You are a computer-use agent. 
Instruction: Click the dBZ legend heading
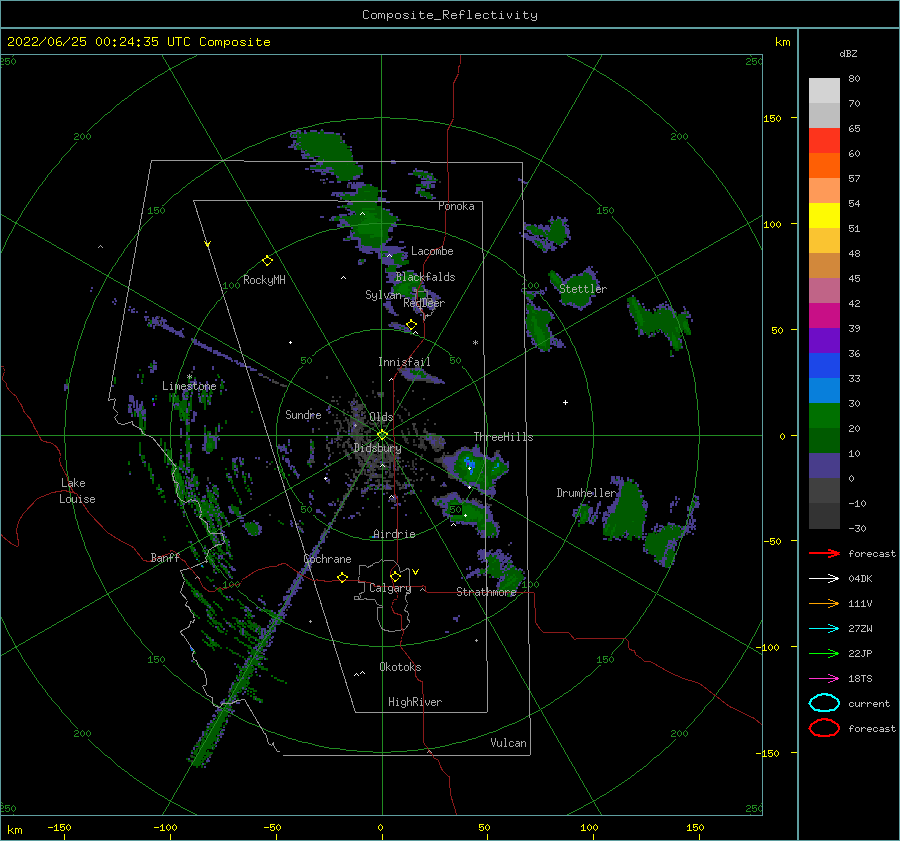(x=848, y=53)
